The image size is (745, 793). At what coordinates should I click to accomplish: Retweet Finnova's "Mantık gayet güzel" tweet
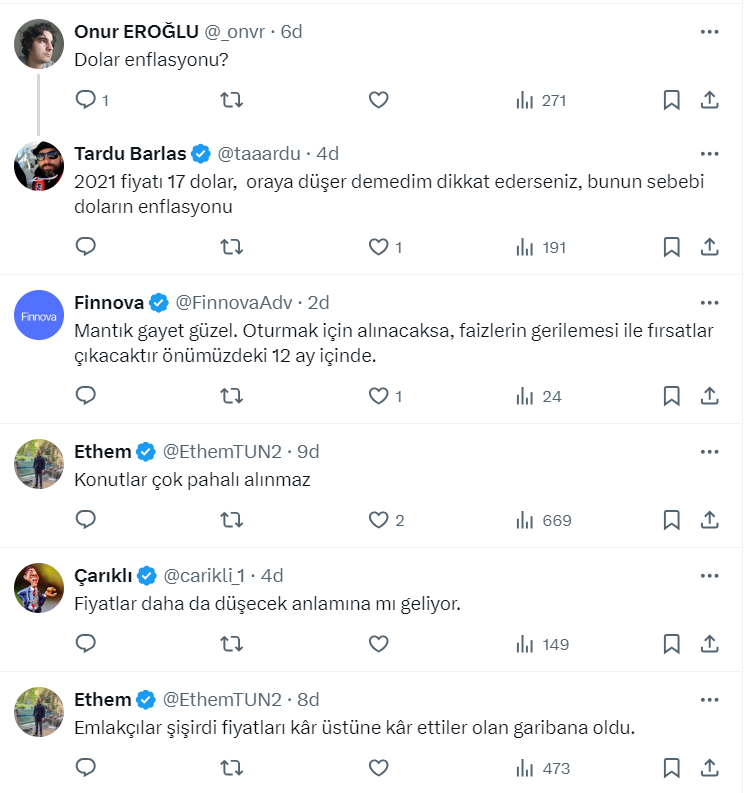pos(231,396)
